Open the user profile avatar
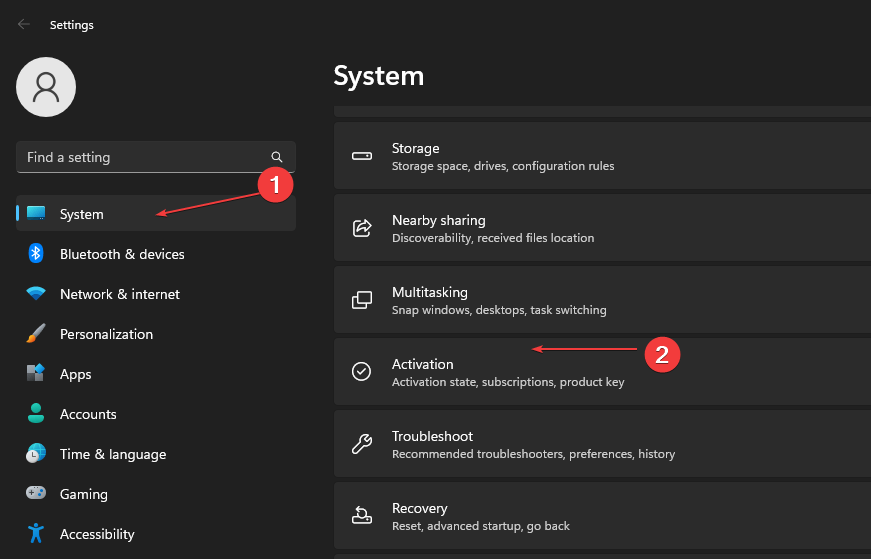Image resolution: width=871 pixels, height=559 pixels. (x=46, y=87)
